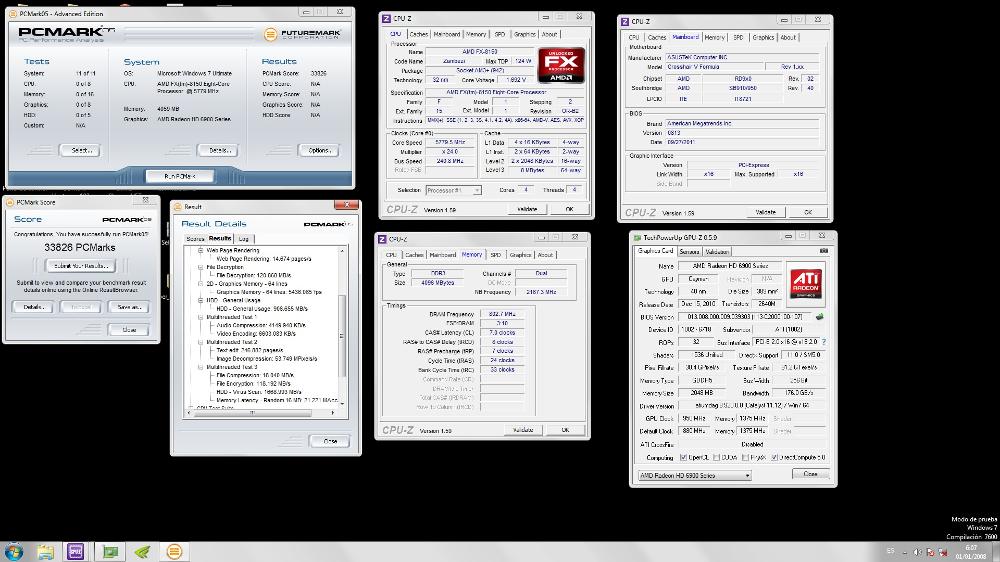Click the Select button under Tests
The width and height of the screenshot is (1000, 562).
pyautogui.click(x=80, y=151)
